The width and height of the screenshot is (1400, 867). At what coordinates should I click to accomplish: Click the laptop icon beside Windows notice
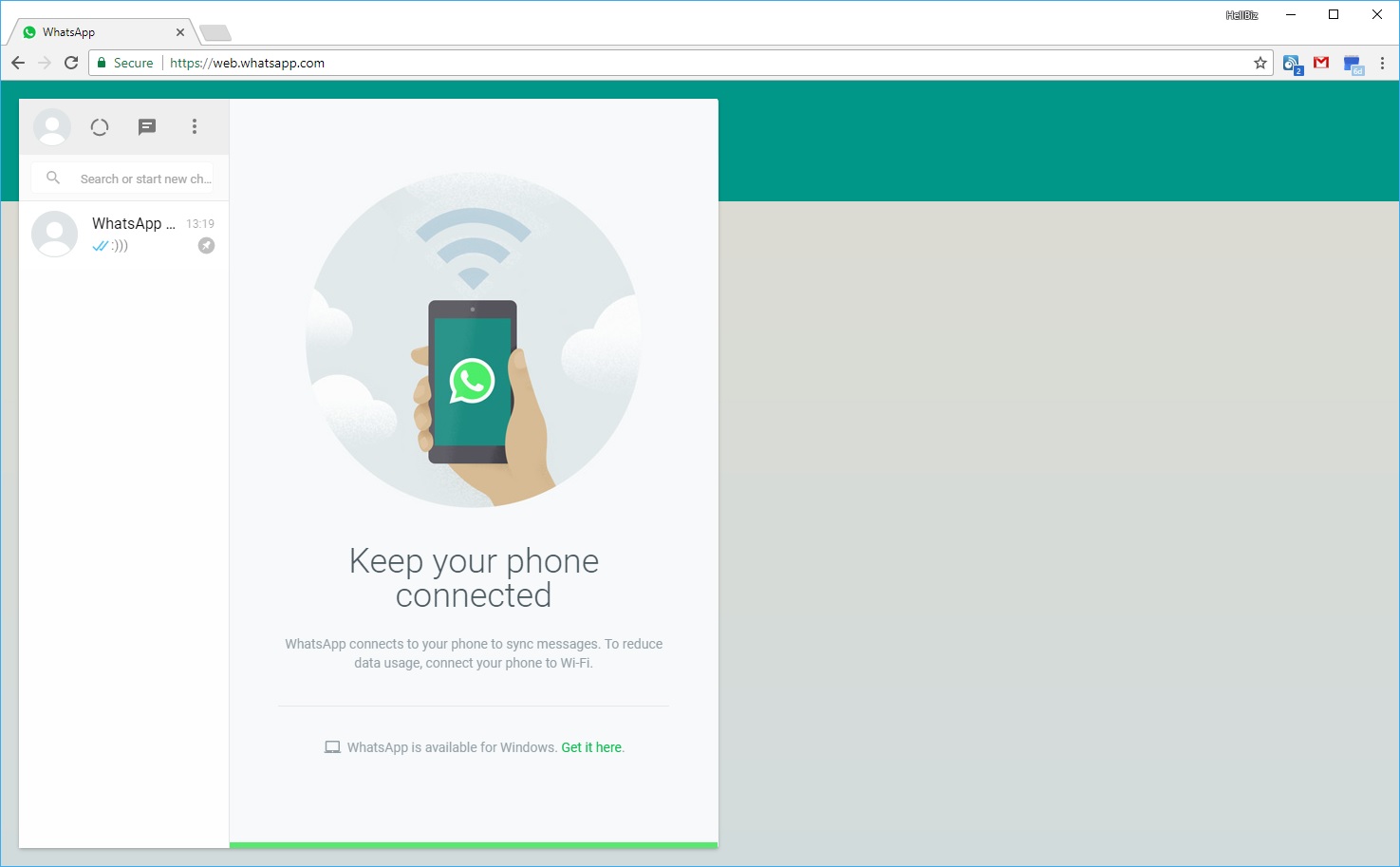pyautogui.click(x=332, y=747)
